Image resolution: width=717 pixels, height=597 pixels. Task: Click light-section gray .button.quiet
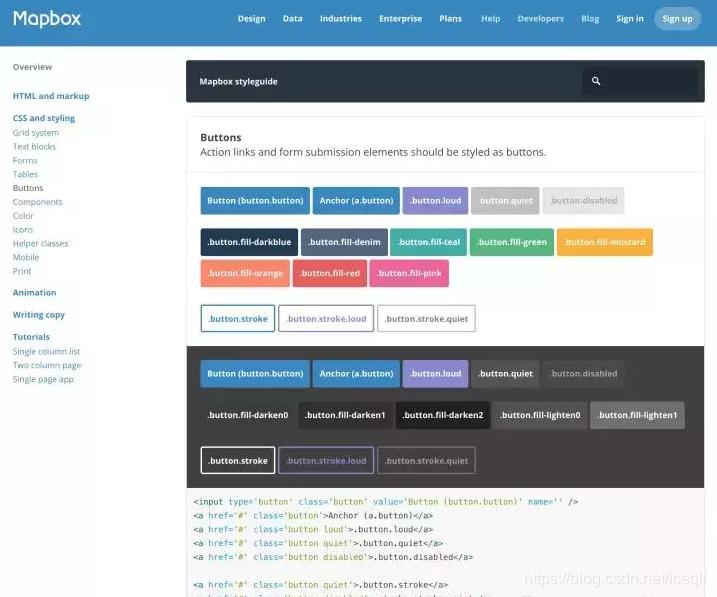[x=505, y=201]
